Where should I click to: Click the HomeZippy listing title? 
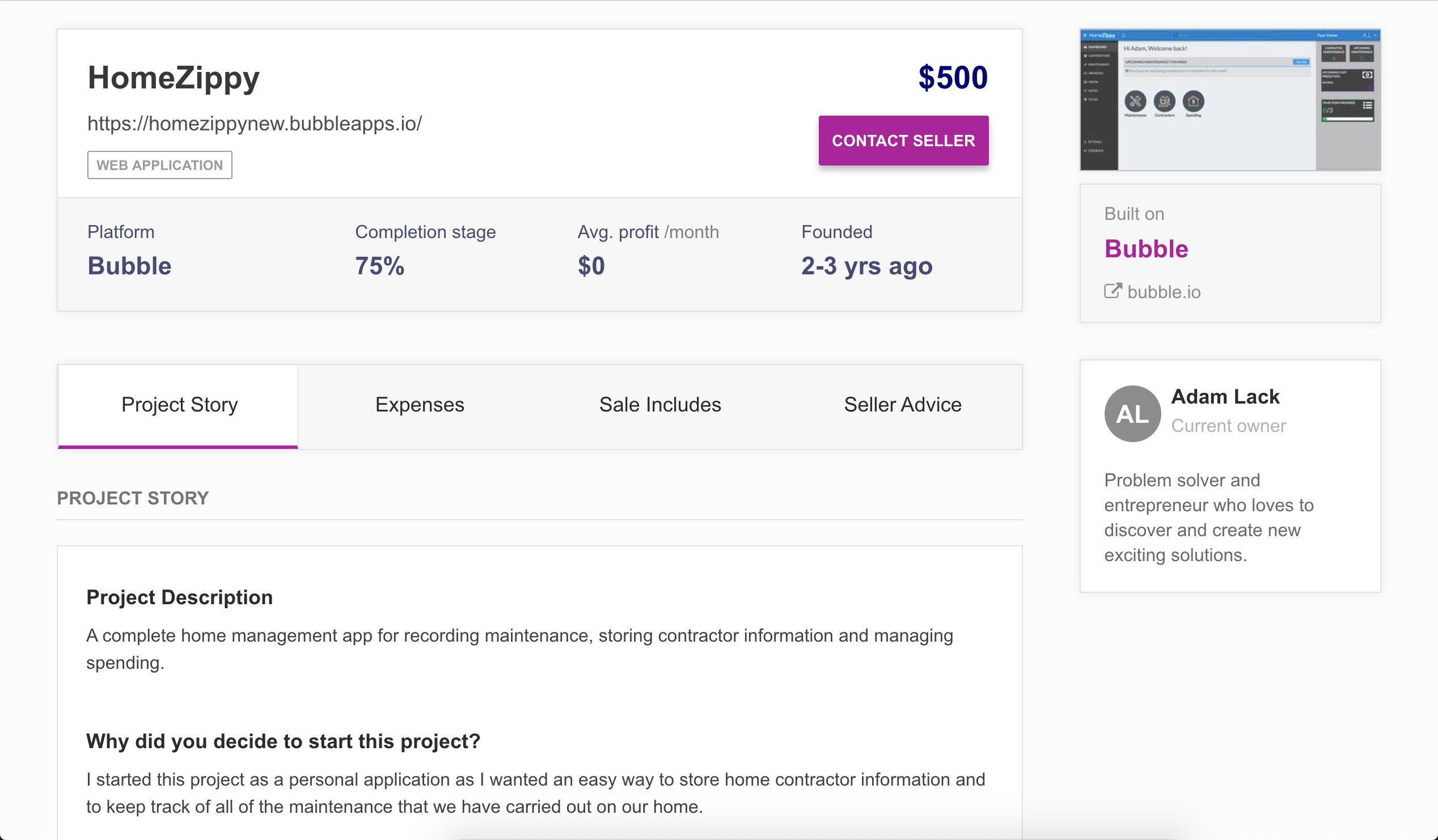[x=174, y=78]
